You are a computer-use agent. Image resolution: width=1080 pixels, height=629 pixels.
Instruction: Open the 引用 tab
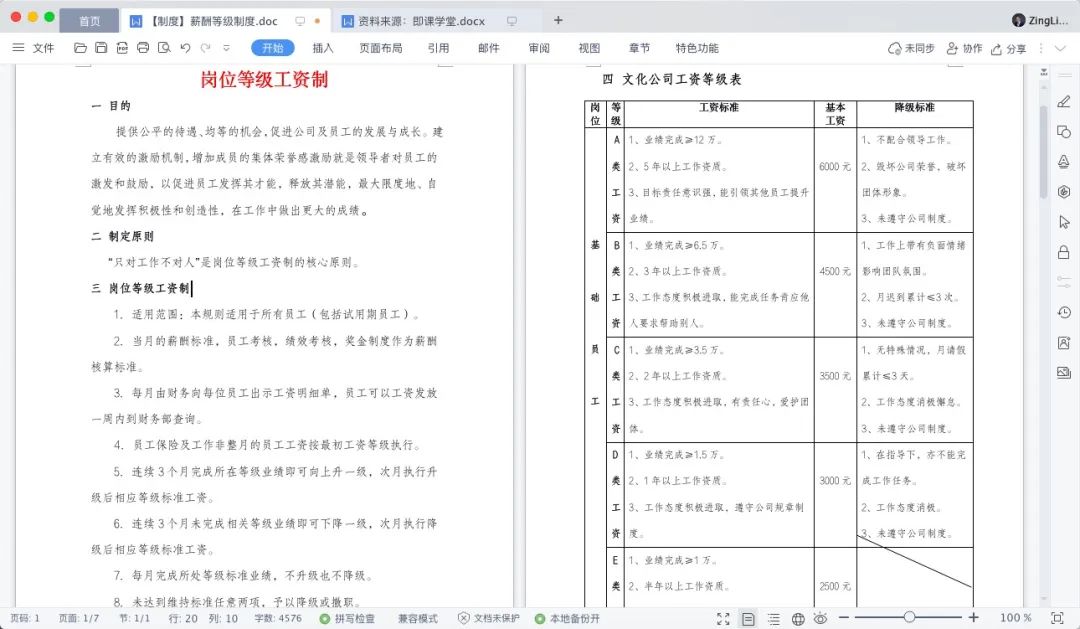(x=438, y=48)
